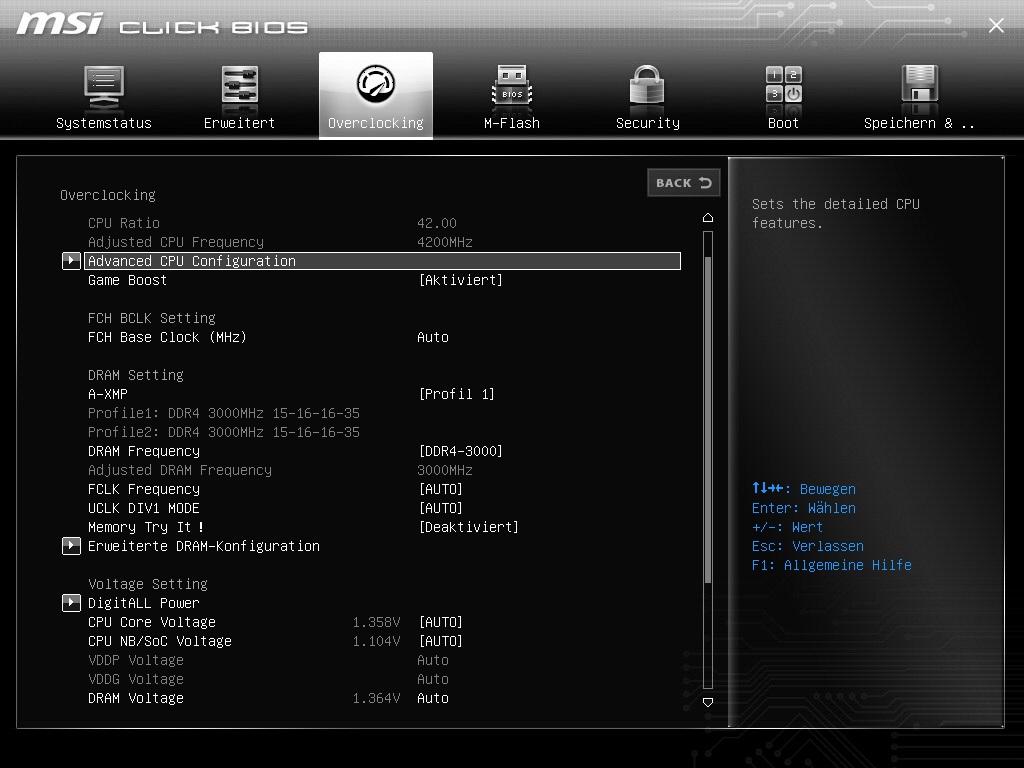The height and width of the screenshot is (768, 1024).
Task: Switch to the M-Flash tab label
Action: point(512,123)
